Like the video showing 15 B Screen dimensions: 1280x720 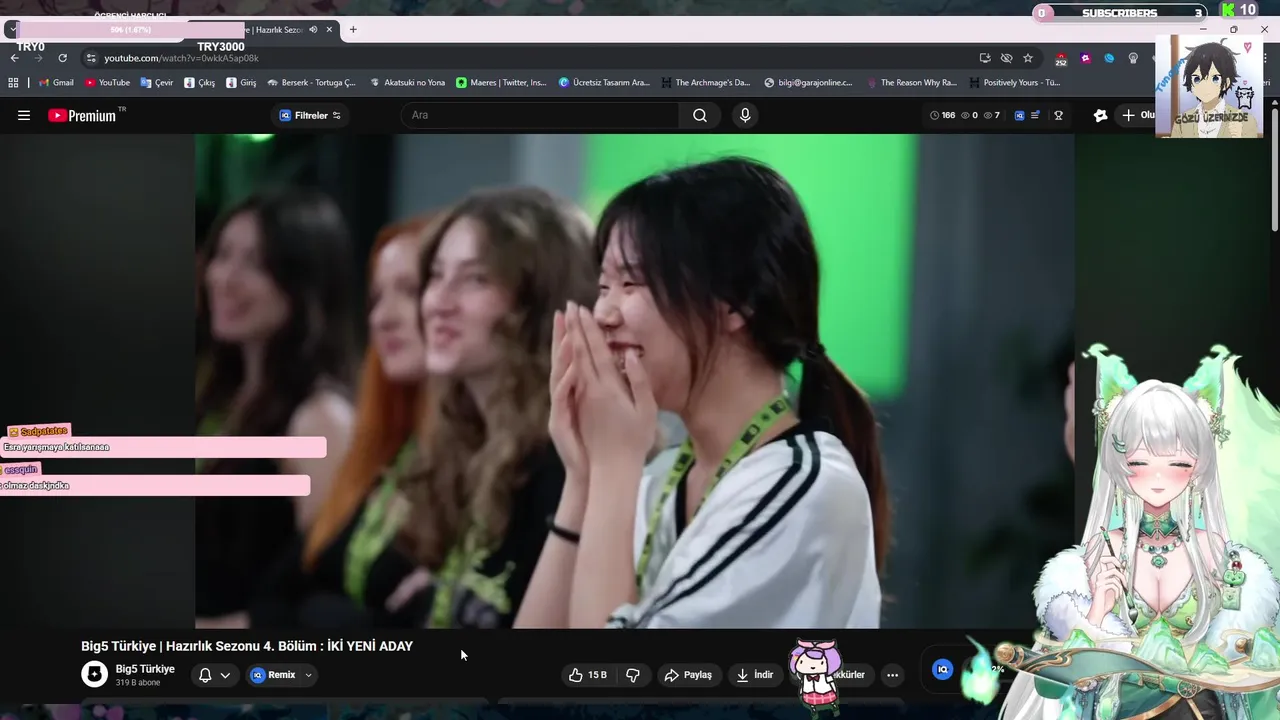click(588, 675)
